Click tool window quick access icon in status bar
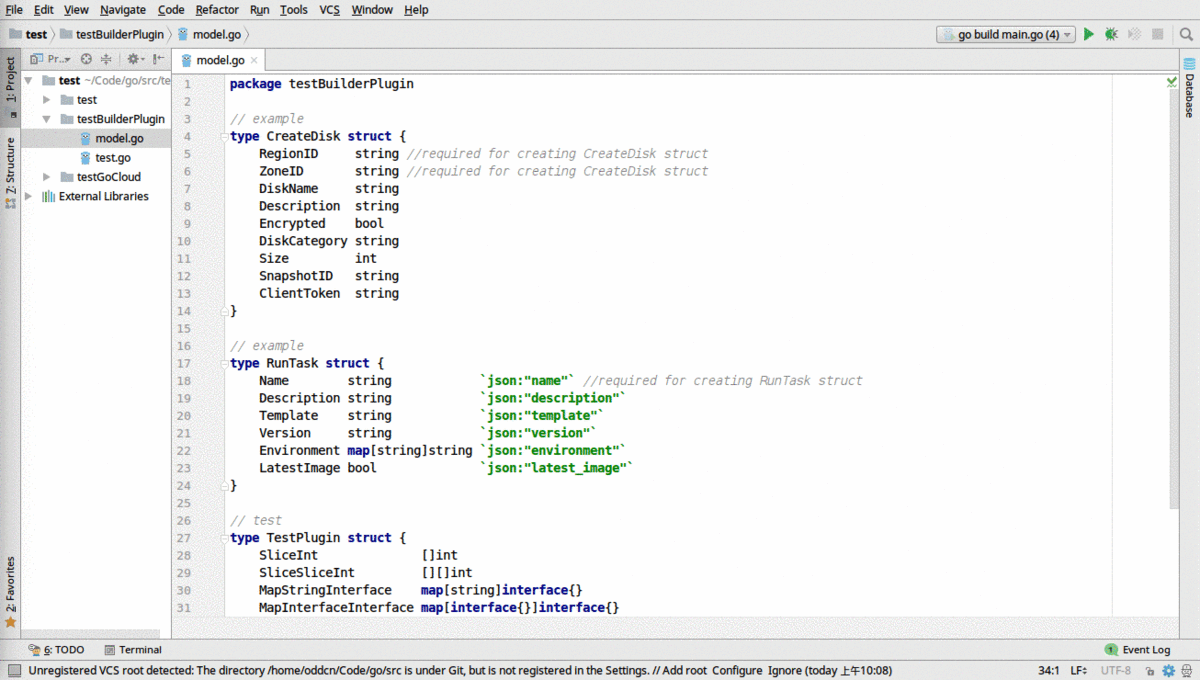This screenshot has height=680, width=1200. click(x=14, y=671)
